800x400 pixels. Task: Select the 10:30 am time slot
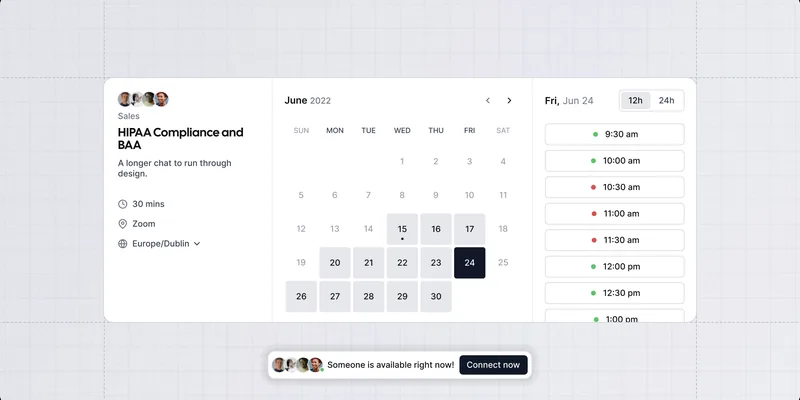pyautogui.click(x=614, y=187)
